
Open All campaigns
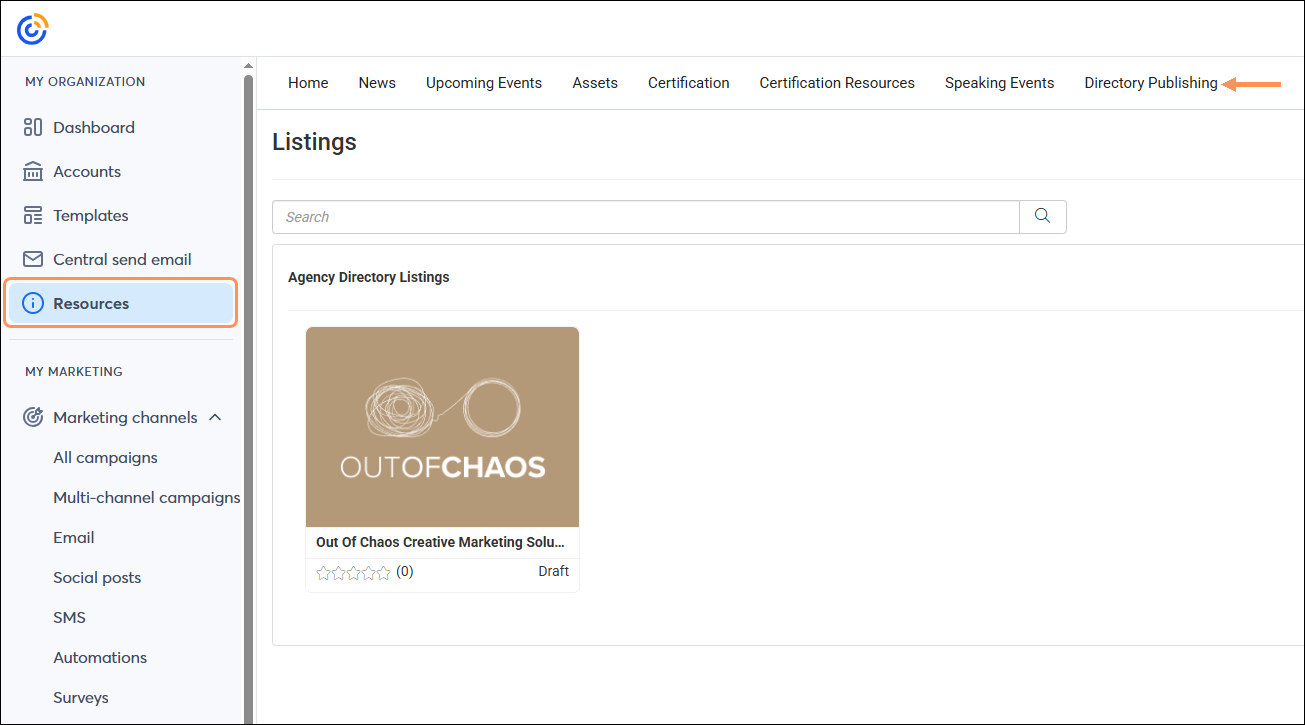106,457
